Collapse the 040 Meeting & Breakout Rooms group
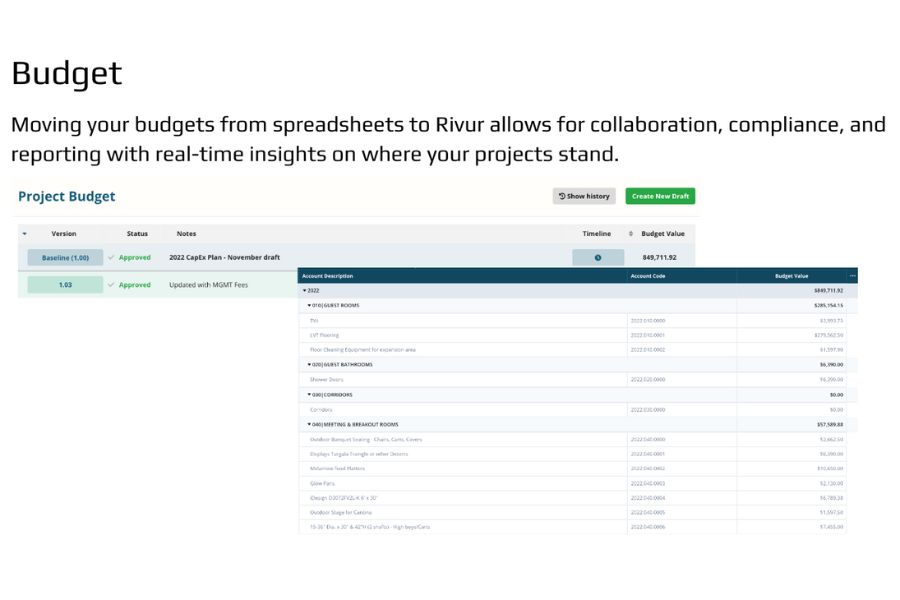The image size is (900, 600). [309, 424]
